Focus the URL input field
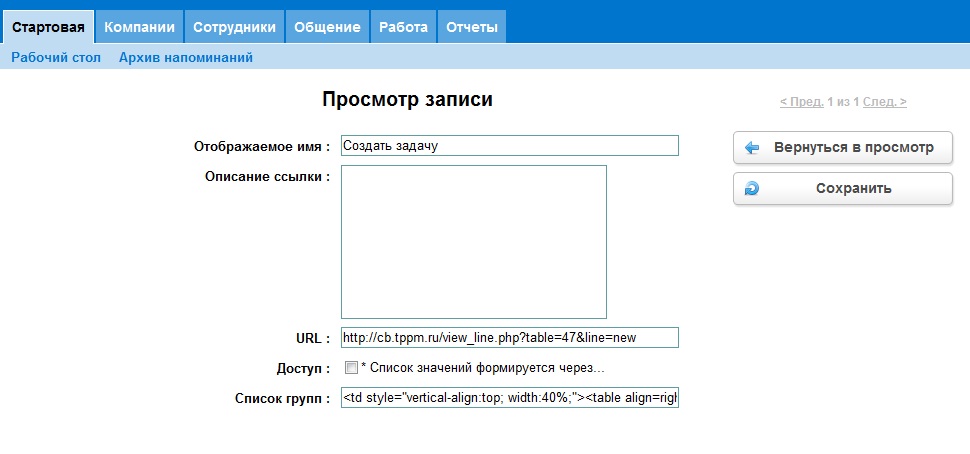This screenshot has width=970, height=454. 510,338
